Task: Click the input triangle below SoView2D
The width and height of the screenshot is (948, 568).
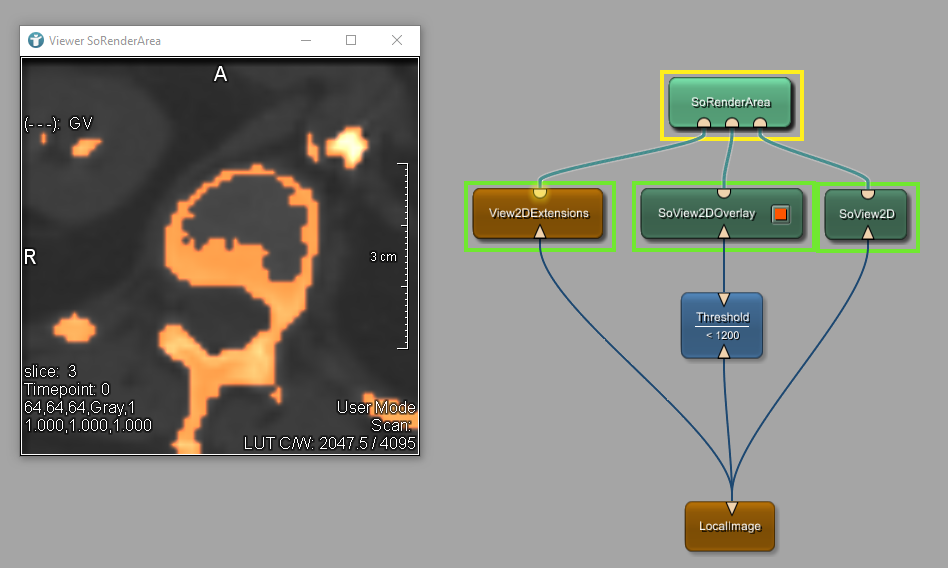Action: 868,233
